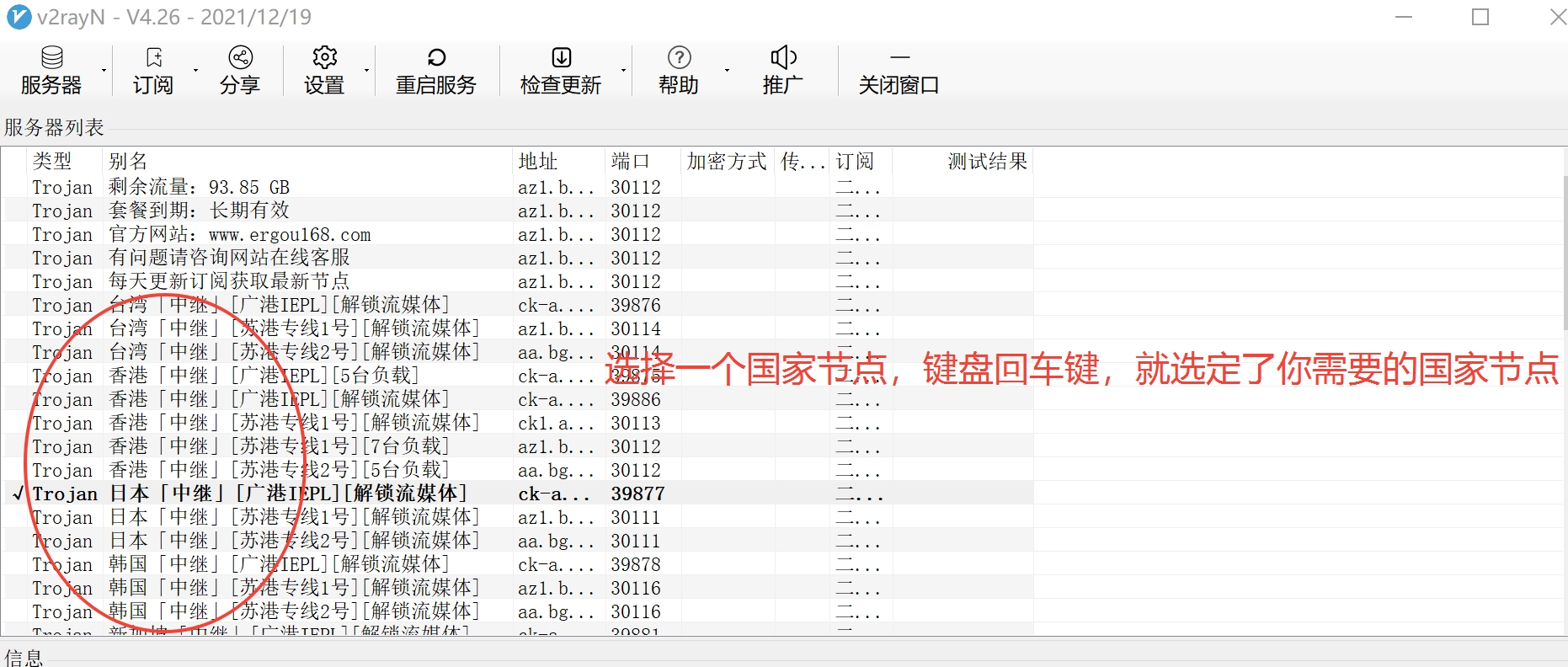This screenshot has width=1568, height=667.
Task: Expand the dropdown arrow beside 服务器
Action: tap(104, 71)
